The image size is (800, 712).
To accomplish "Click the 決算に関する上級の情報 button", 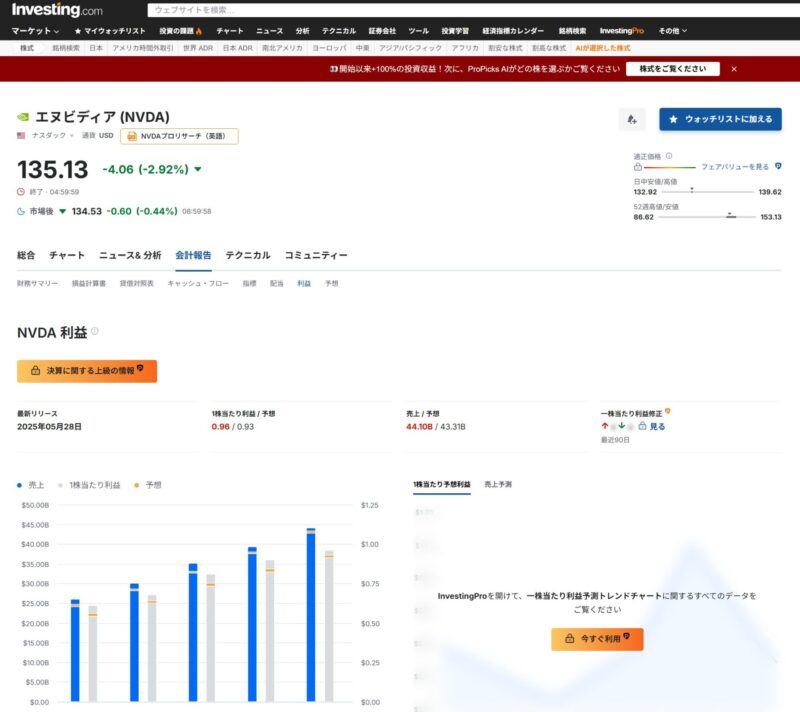I will [x=87, y=371].
